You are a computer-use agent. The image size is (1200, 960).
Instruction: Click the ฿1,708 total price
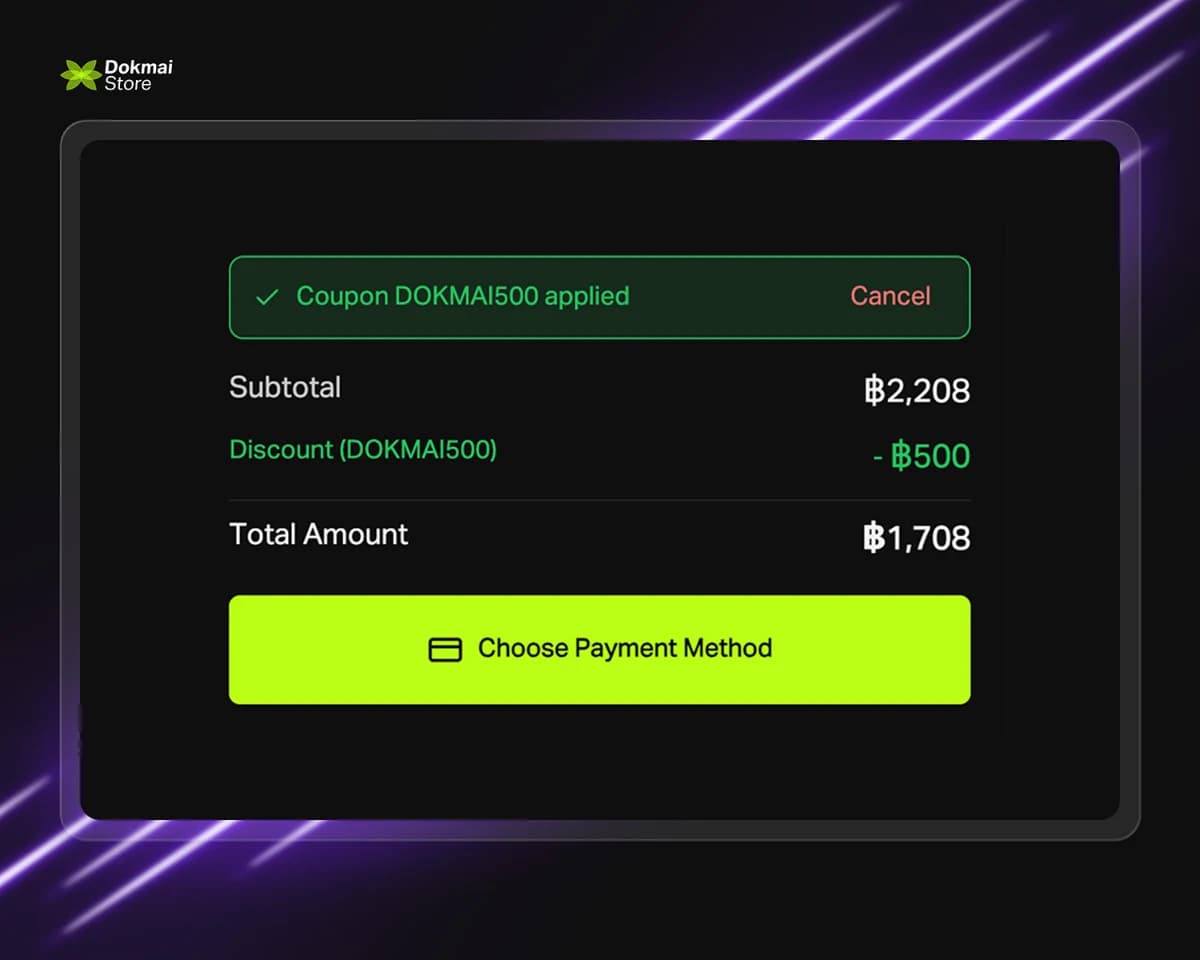coord(917,538)
